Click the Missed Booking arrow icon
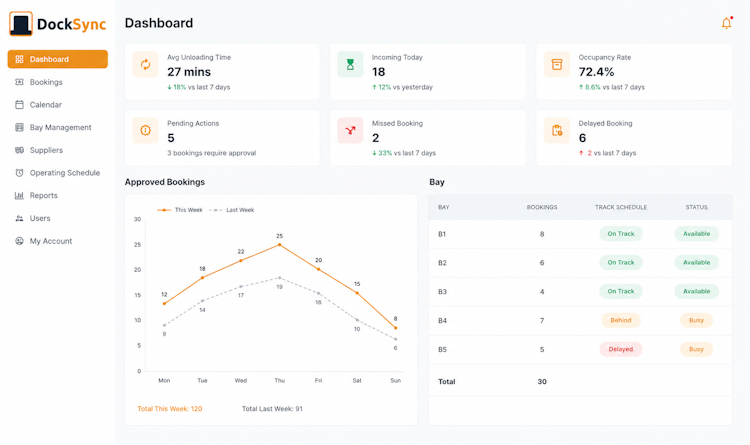Screen dimensions: 750x445 pos(350,130)
